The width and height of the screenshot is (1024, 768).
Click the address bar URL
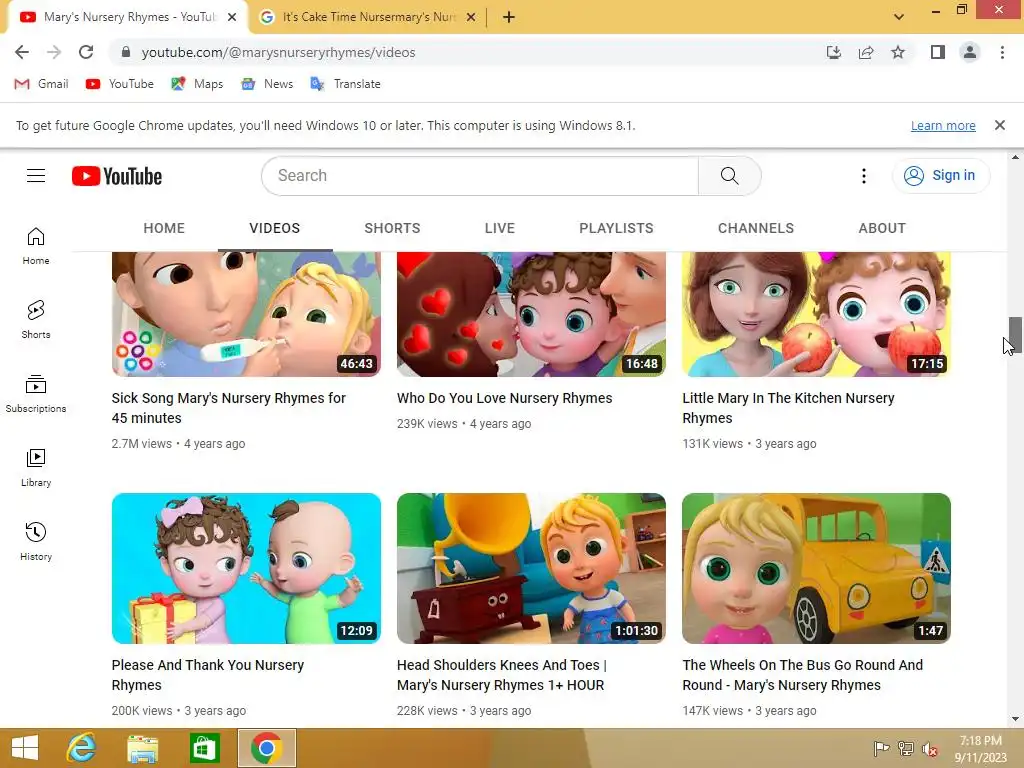(278, 52)
